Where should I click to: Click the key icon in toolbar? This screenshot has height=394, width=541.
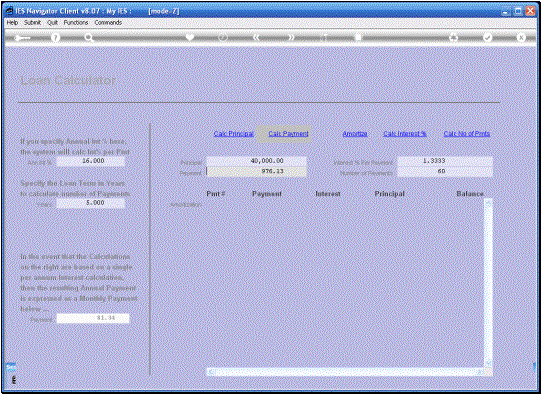[x=22, y=38]
